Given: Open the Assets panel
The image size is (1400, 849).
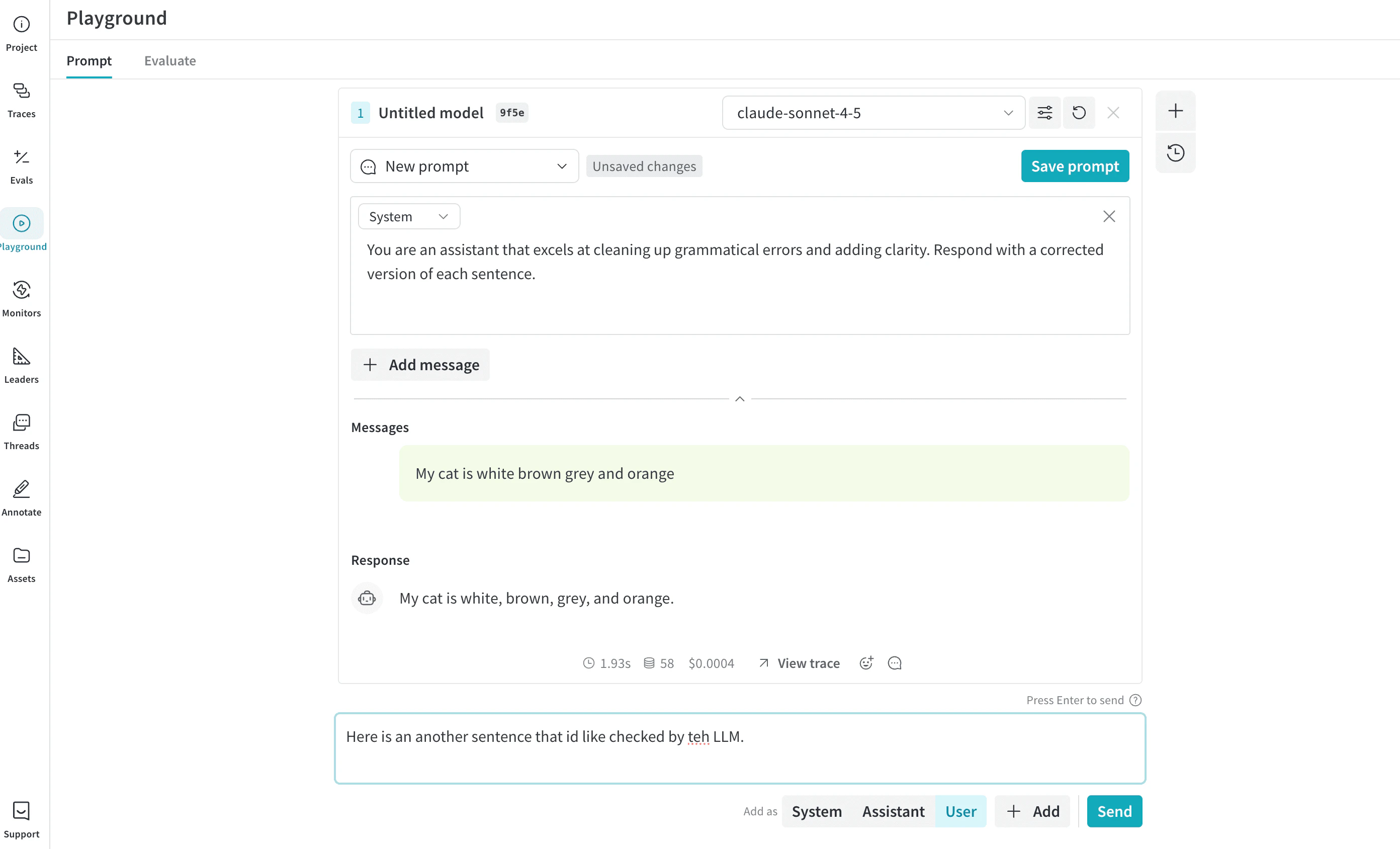Looking at the screenshot, I should 22,564.
